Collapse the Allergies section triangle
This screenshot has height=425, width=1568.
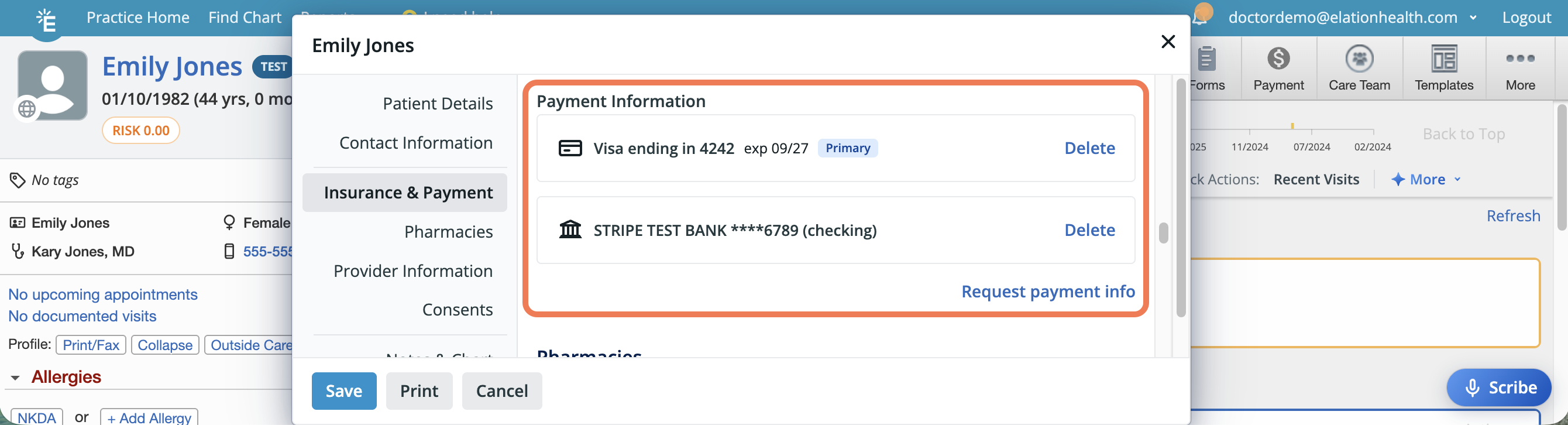click(15, 378)
